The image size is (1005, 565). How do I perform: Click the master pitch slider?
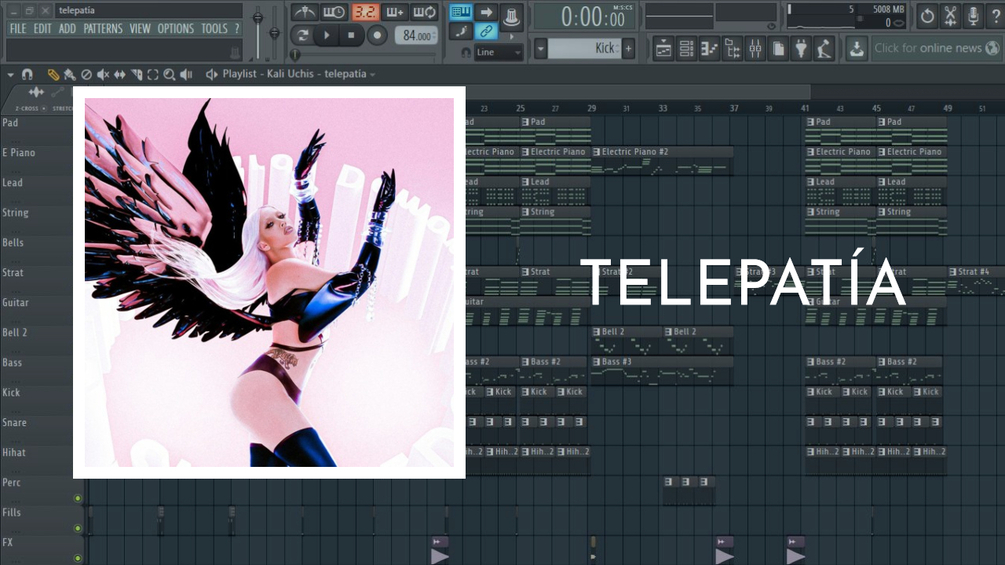274,32
